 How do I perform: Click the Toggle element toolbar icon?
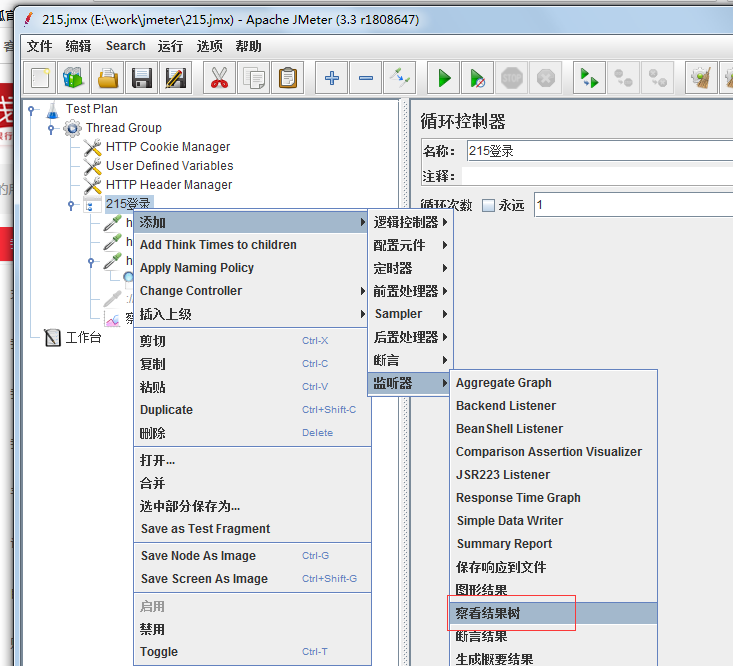[x=400, y=78]
